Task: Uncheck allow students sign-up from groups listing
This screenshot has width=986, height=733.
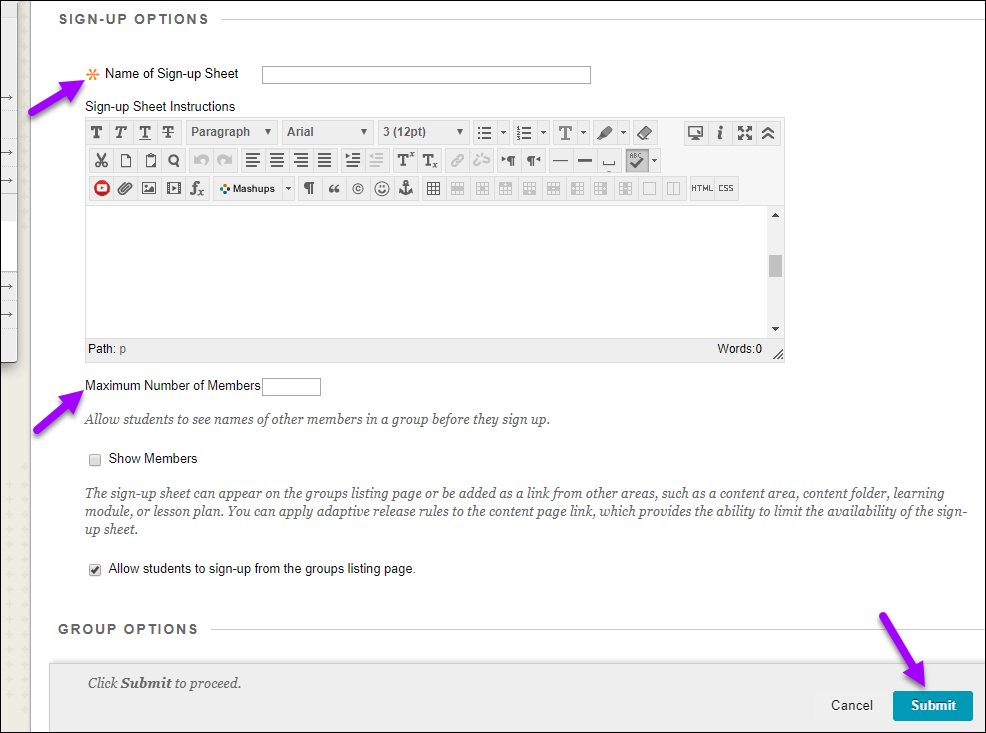Action: 95,570
